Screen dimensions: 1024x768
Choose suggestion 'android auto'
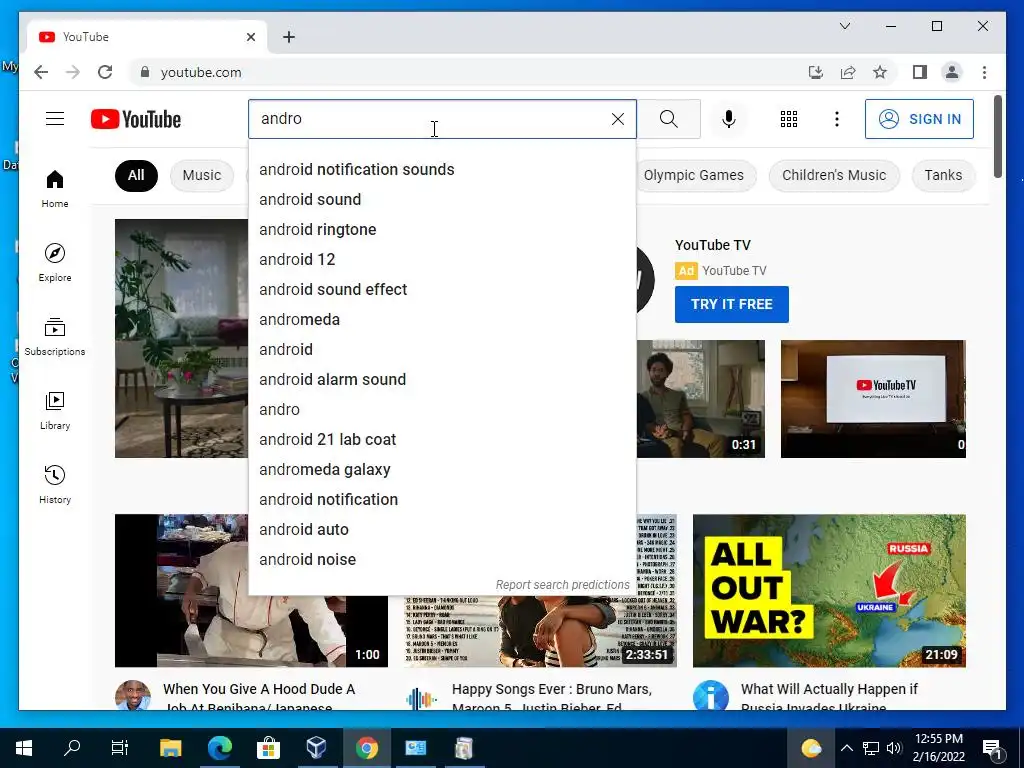(442, 530)
